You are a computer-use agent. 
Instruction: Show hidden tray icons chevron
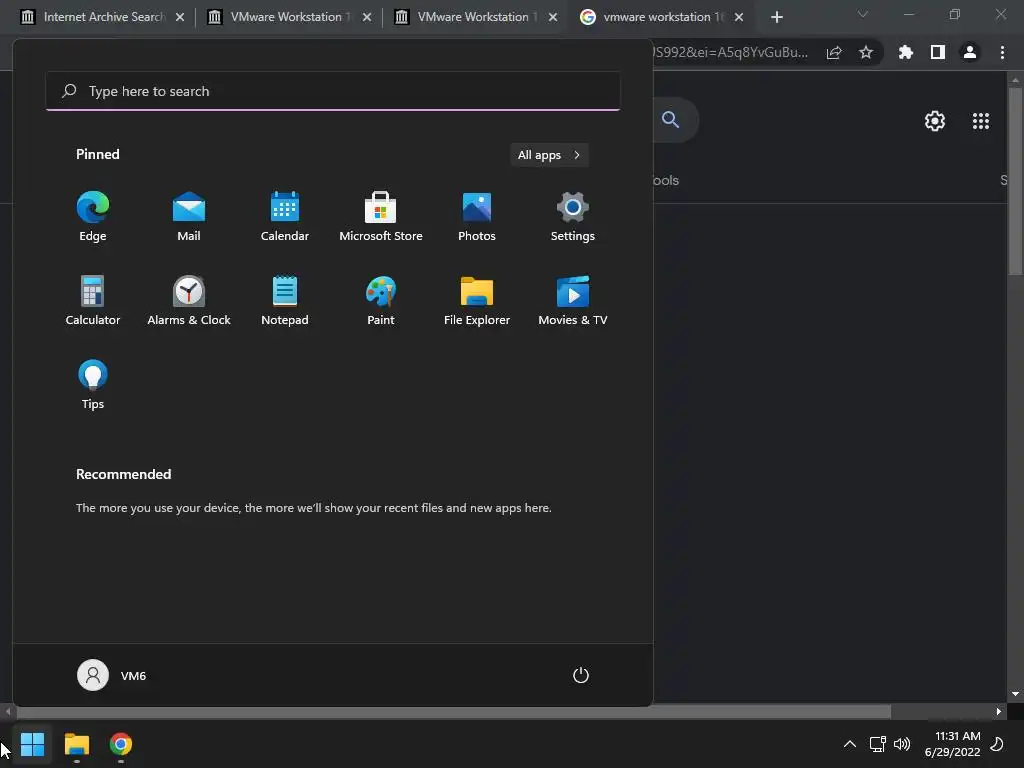coord(850,744)
